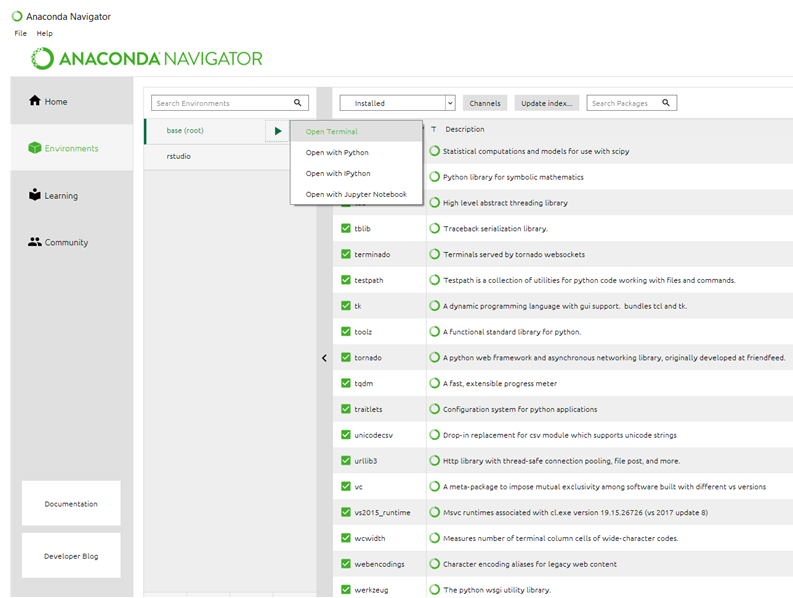The width and height of the screenshot is (793, 598).
Task: Click the Update index... button
Action: (x=547, y=103)
